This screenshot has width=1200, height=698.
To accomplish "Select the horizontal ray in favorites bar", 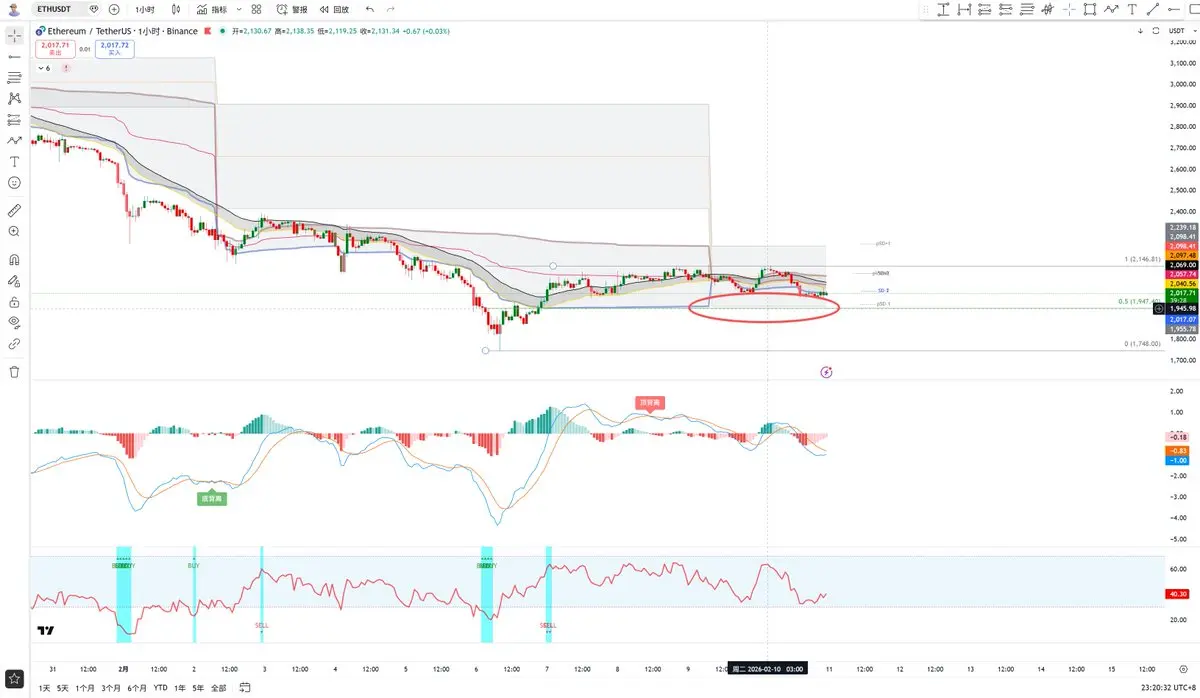I will pos(1174,9).
